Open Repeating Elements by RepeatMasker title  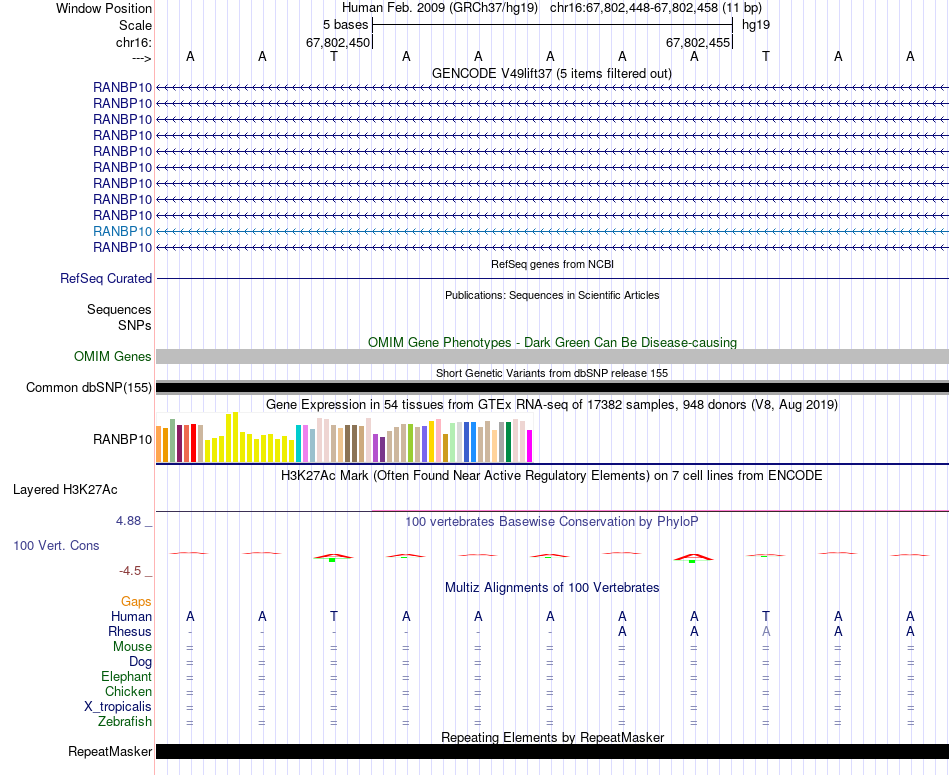552,737
